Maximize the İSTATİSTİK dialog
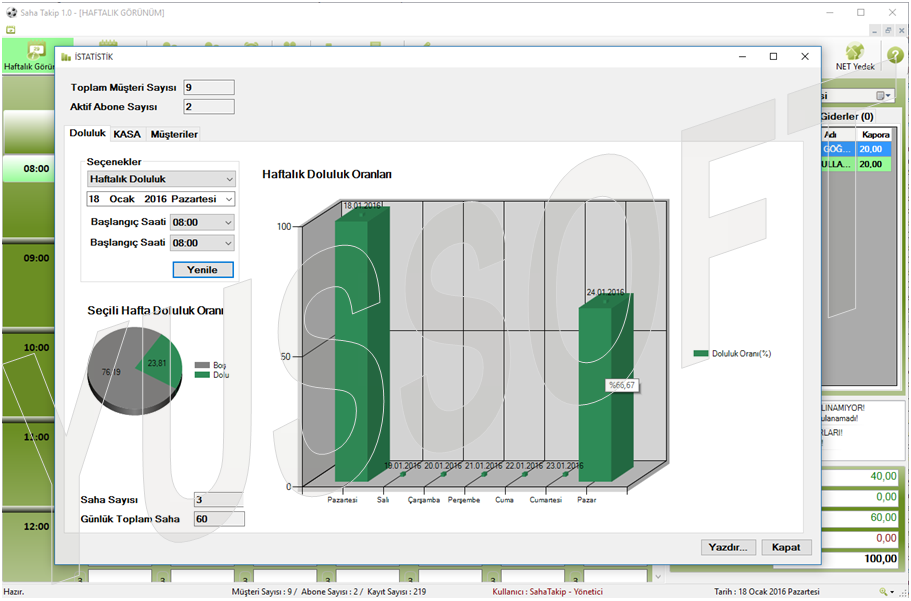 773,56
